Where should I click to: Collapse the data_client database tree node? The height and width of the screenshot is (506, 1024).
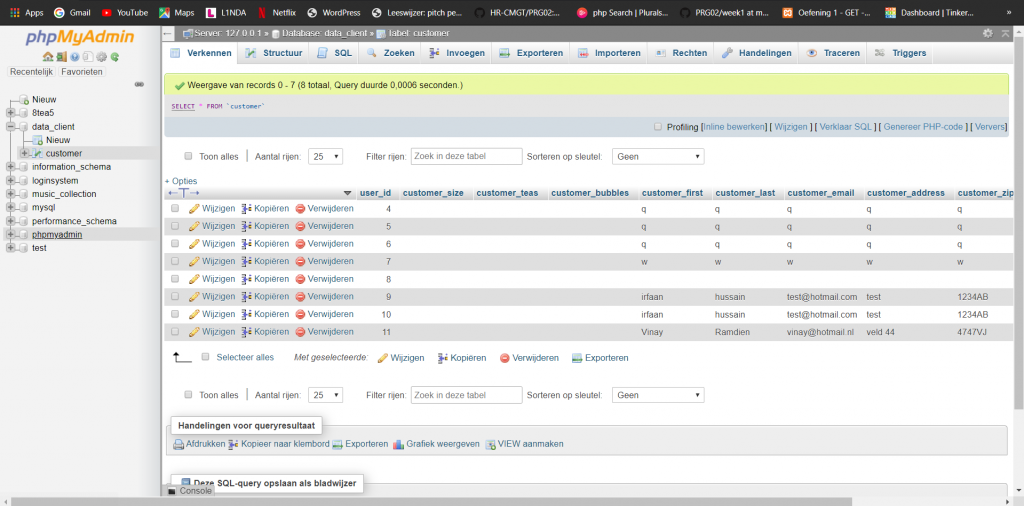click(10, 127)
